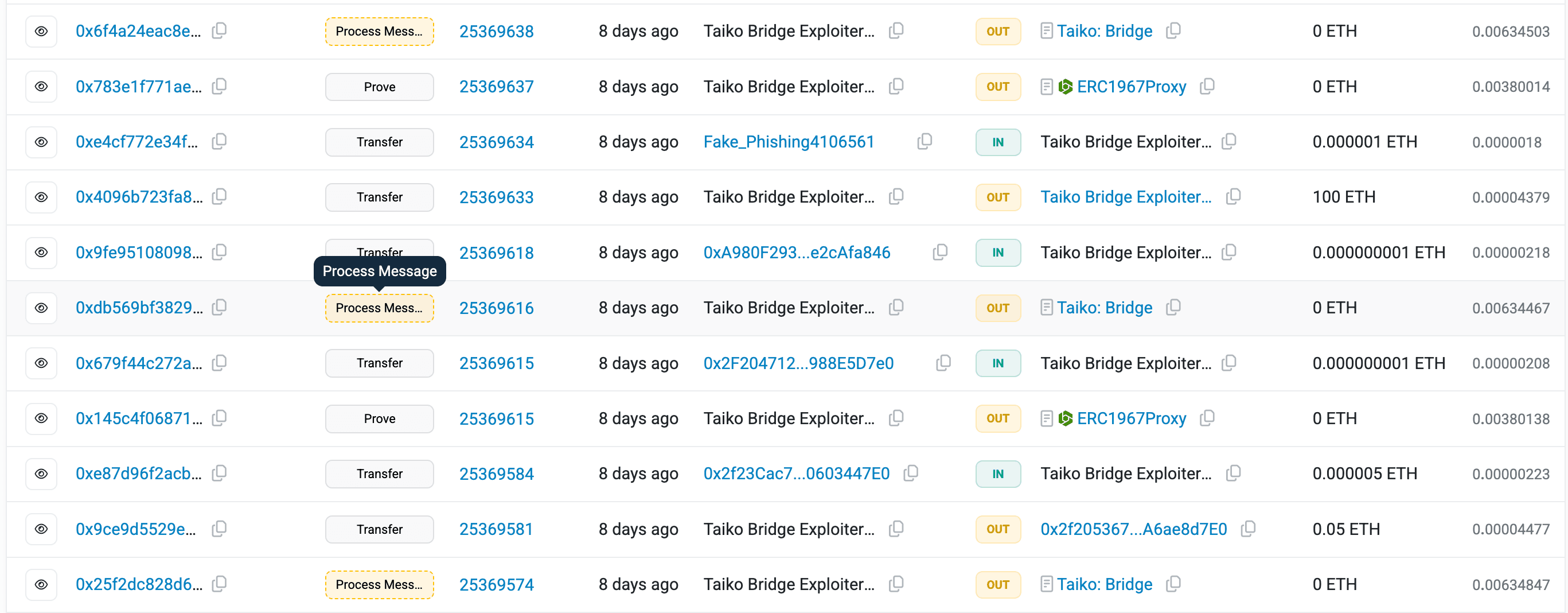This screenshot has width=1568, height=613.
Task: Open contract icon beside ERC1967Proxy, block 25369637
Action: (1046, 87)
